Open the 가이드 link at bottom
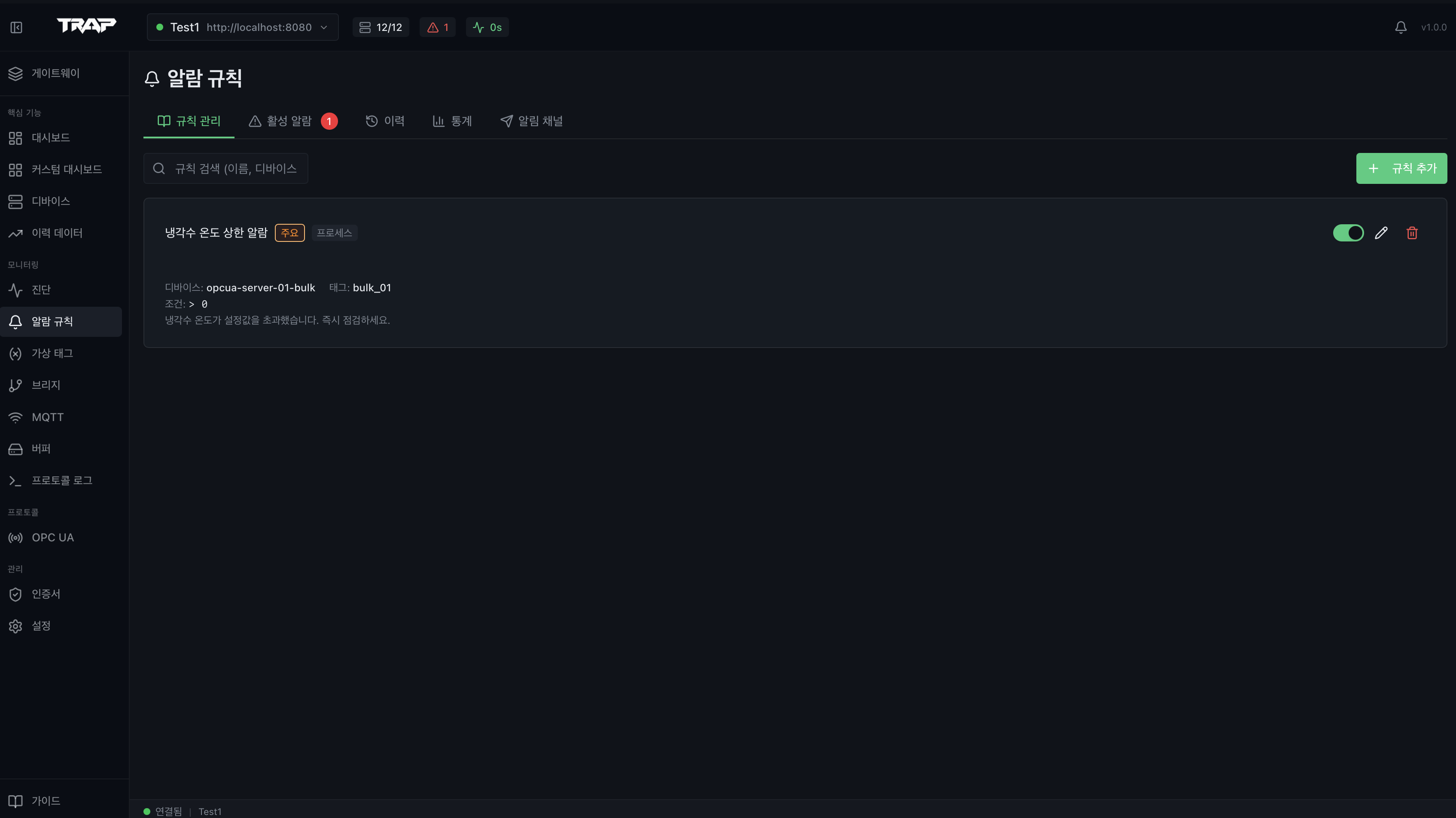 coord(44,800)
